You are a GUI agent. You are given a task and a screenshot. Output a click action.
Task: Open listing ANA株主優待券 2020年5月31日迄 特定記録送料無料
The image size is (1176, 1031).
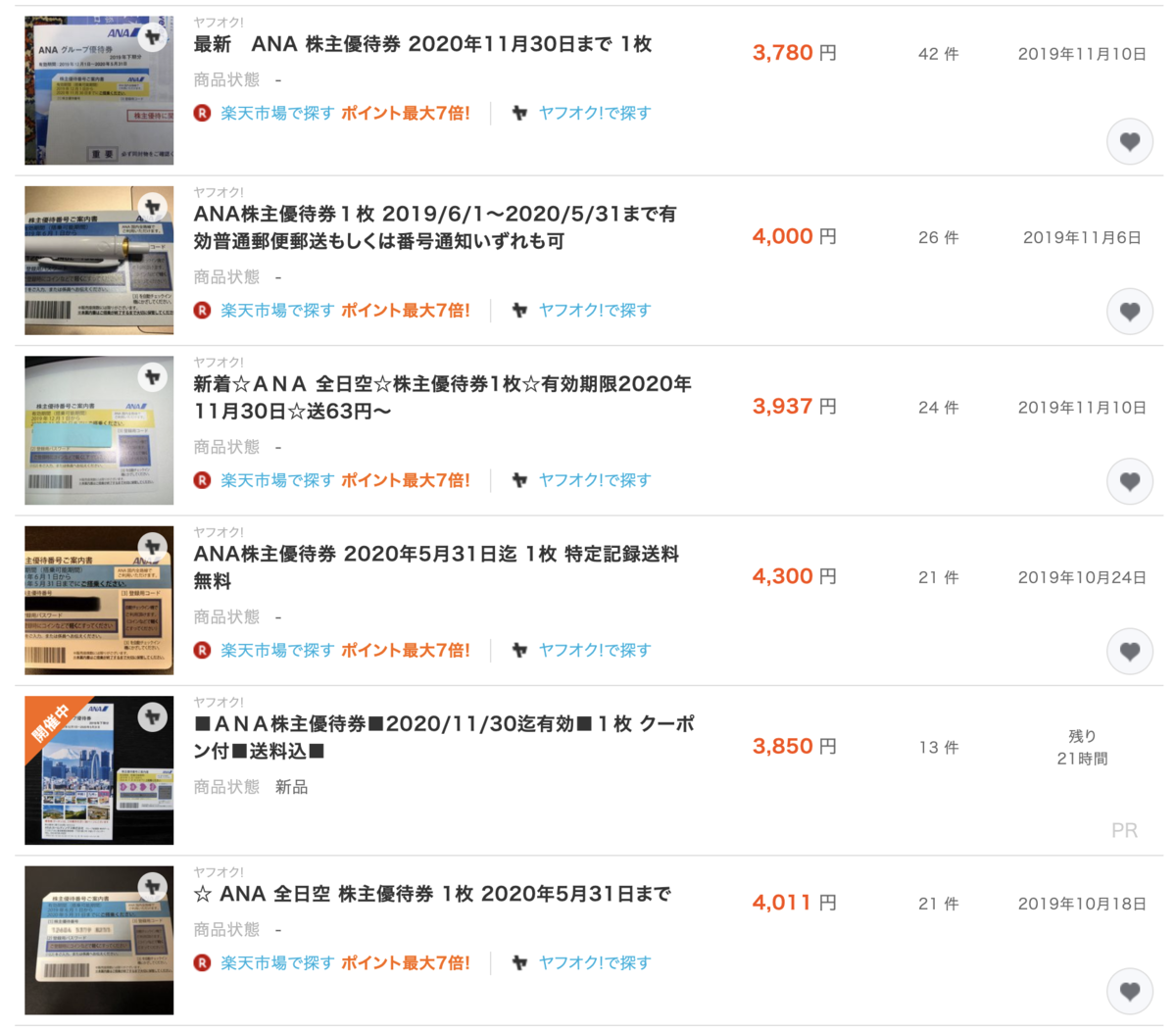[436, 567]
